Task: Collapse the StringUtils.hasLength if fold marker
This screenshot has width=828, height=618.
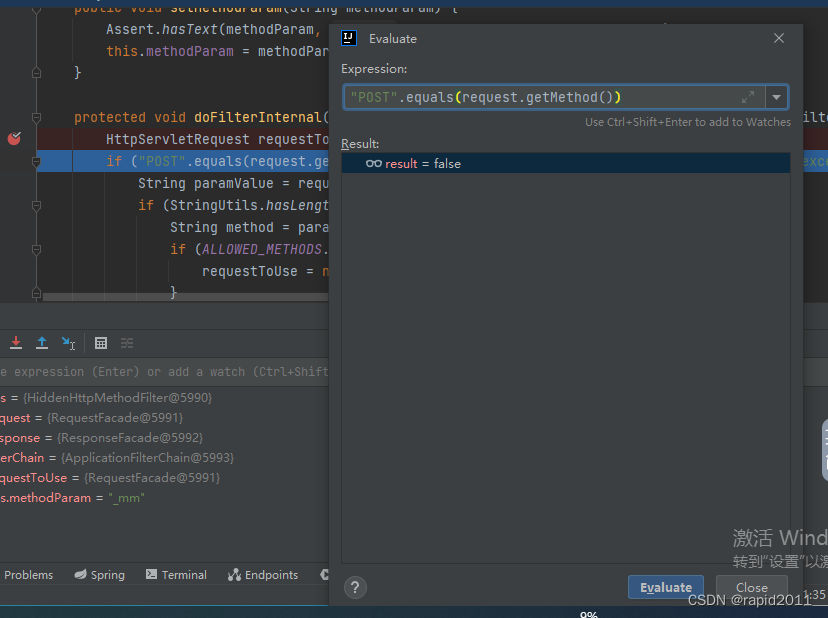Action: click(36, 205)
